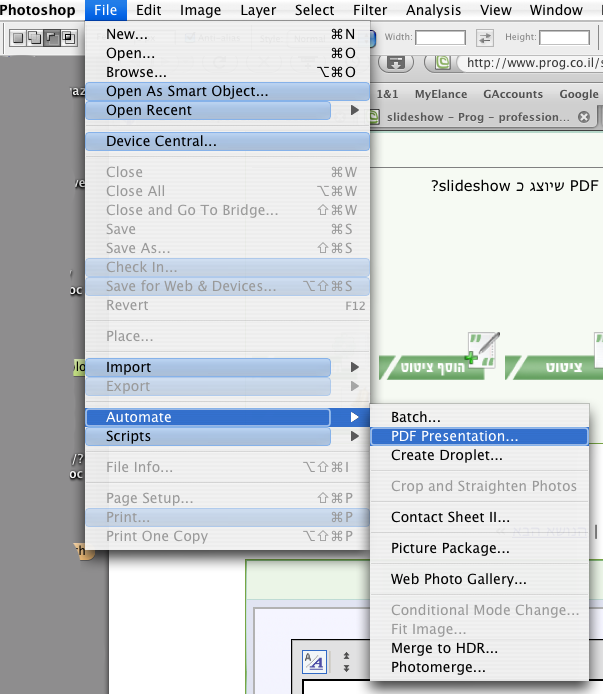
Task: Click the browser toolbar download-style icon
Action: click(x=396, y=63)
